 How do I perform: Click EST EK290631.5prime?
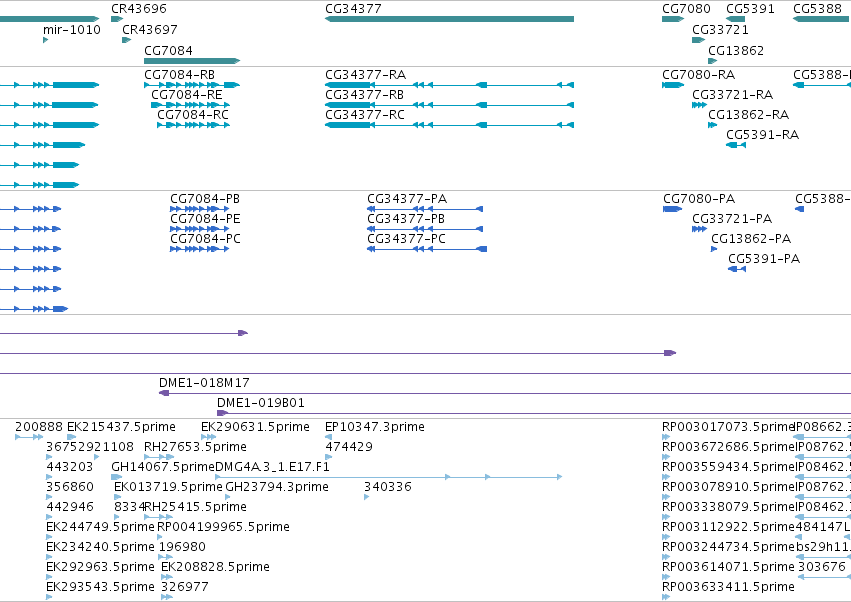pos(255,427)
